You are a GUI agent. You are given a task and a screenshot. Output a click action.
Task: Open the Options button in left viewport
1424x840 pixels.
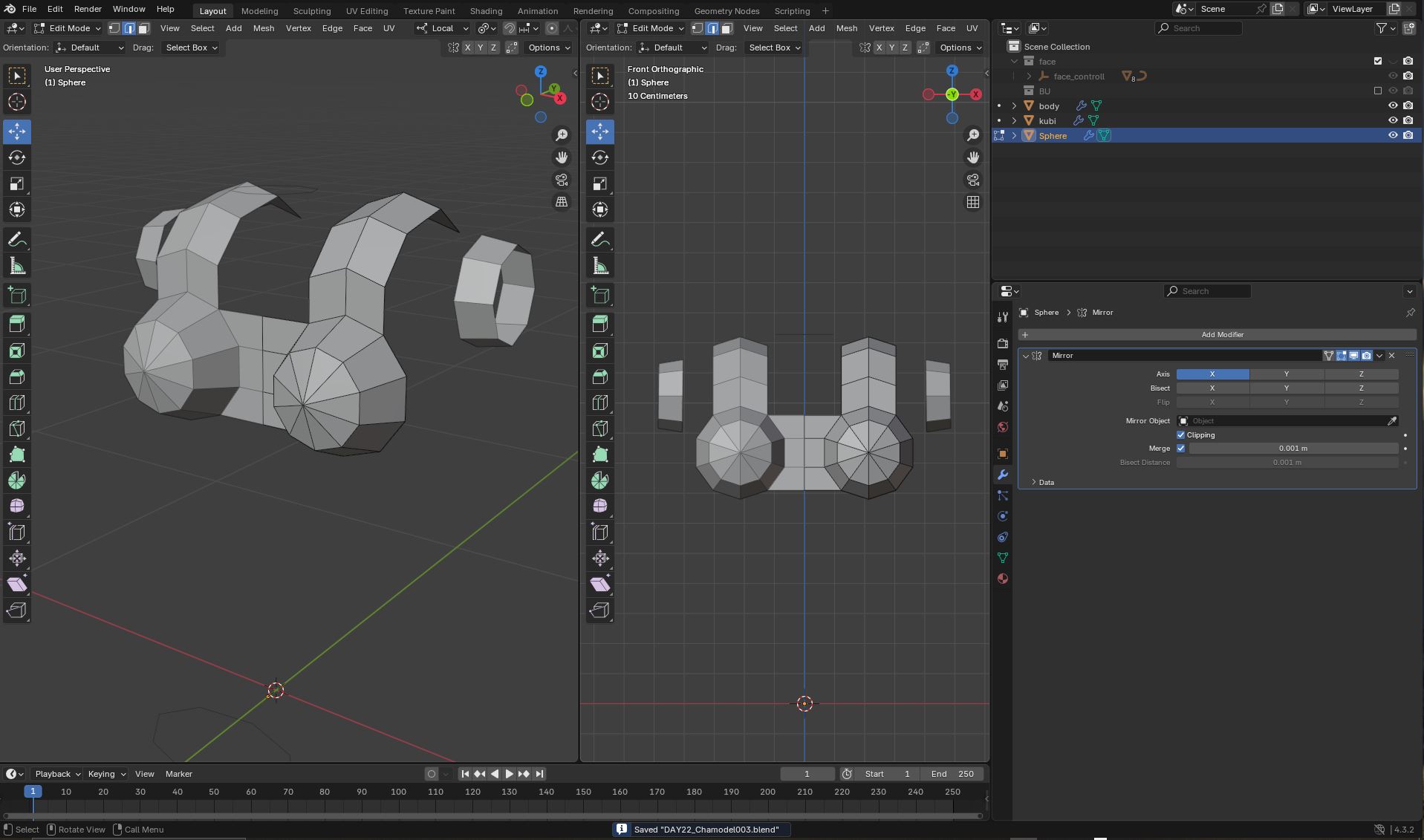tap(548, 48)
